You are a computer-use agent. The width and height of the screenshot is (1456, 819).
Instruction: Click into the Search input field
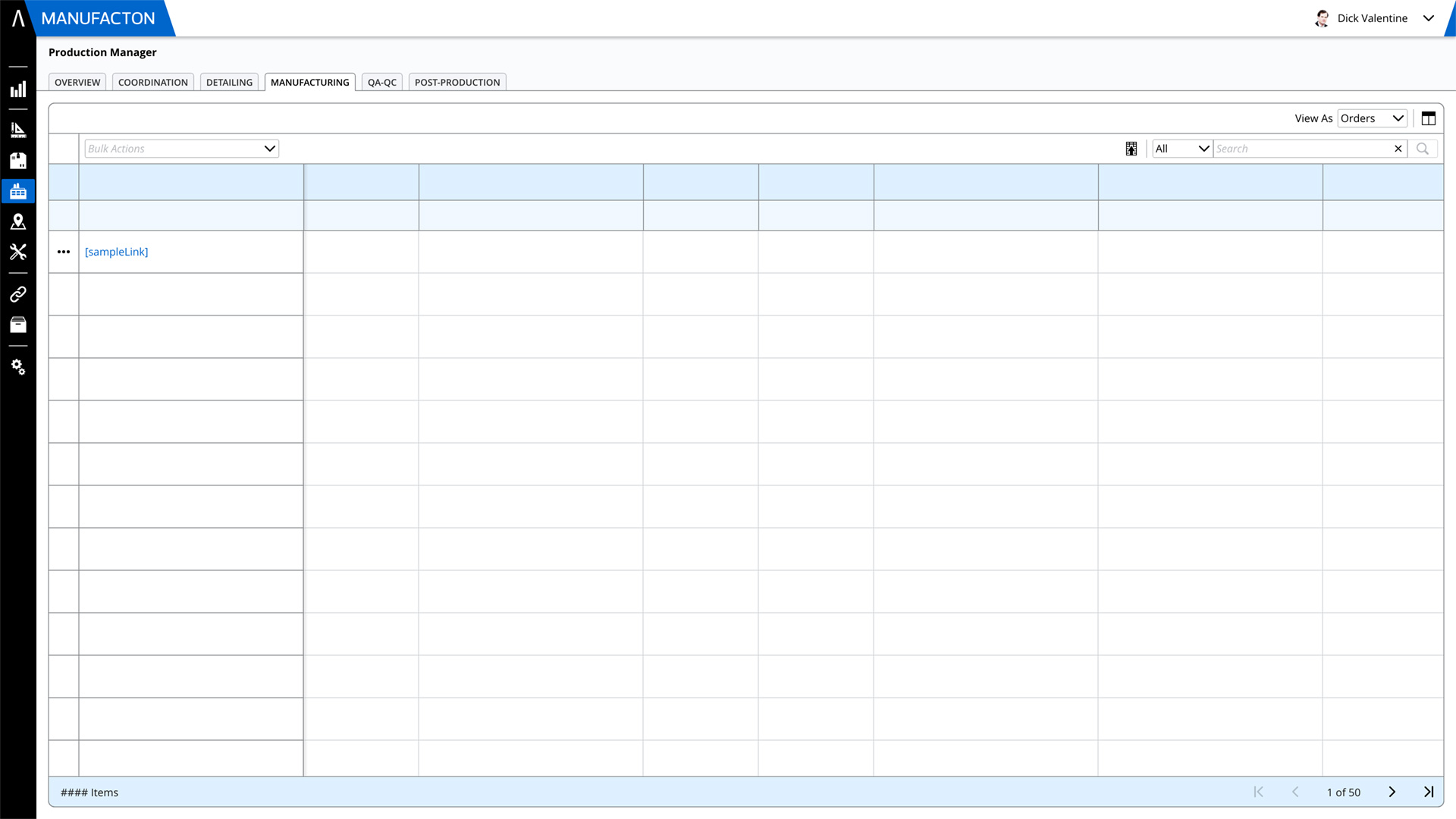pyautogui.click(x=1301, y=149)
